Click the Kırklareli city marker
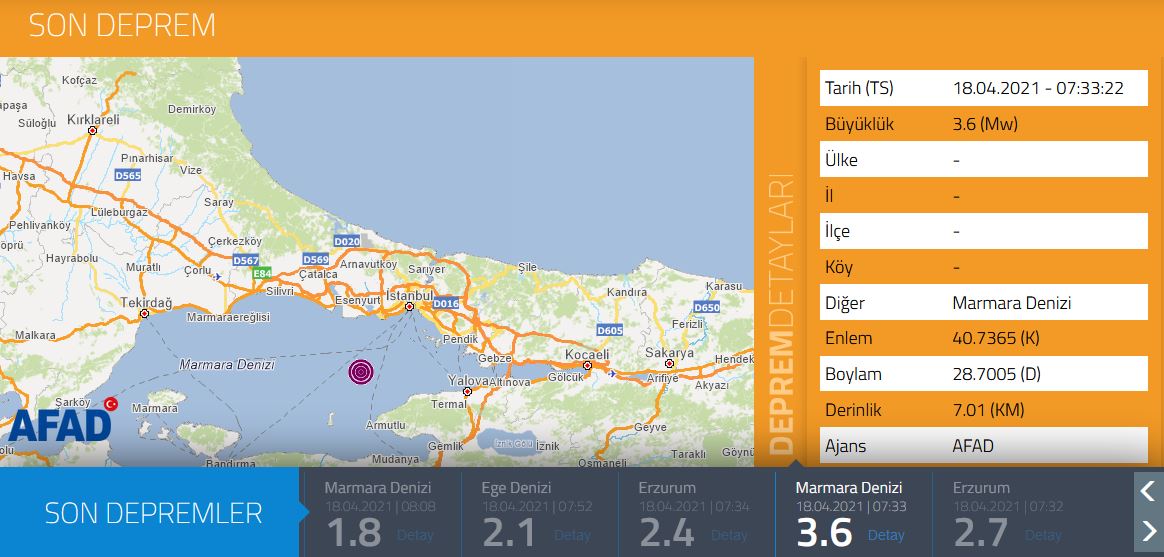The height and width of the screenshot is (557, 1164). [x=92, y=130]
